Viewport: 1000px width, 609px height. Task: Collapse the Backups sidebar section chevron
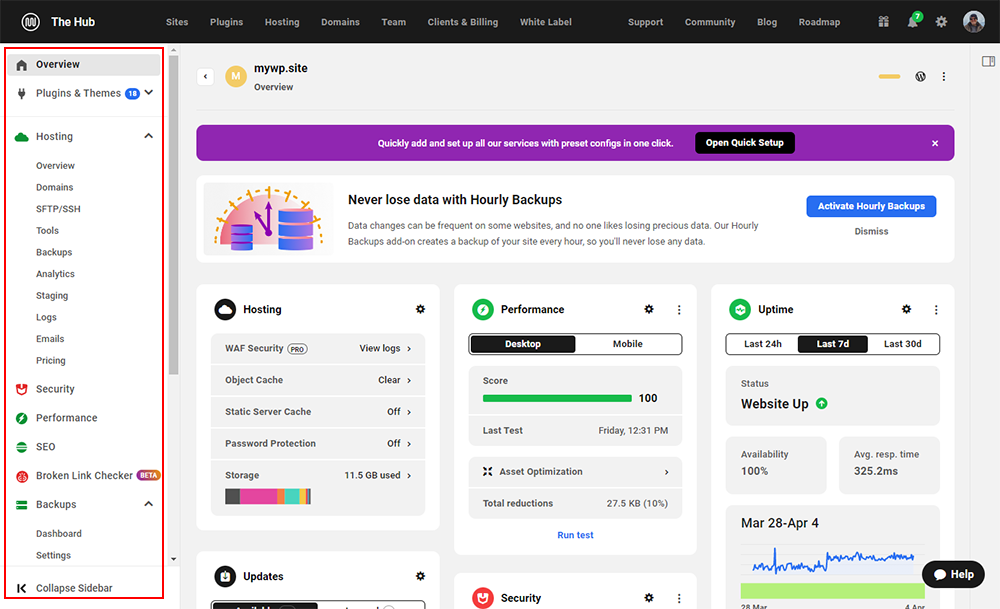pos(149,504)
